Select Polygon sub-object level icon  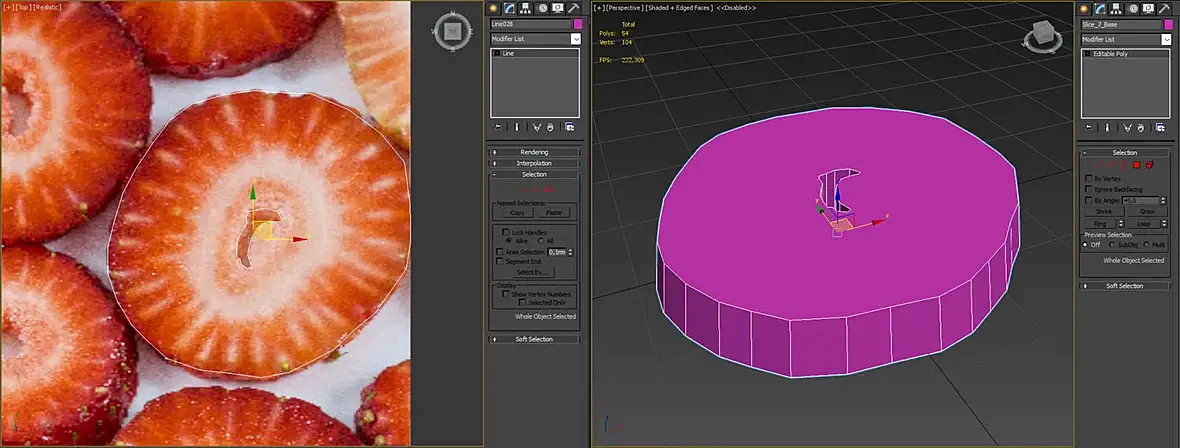(x=1136, y=165)
